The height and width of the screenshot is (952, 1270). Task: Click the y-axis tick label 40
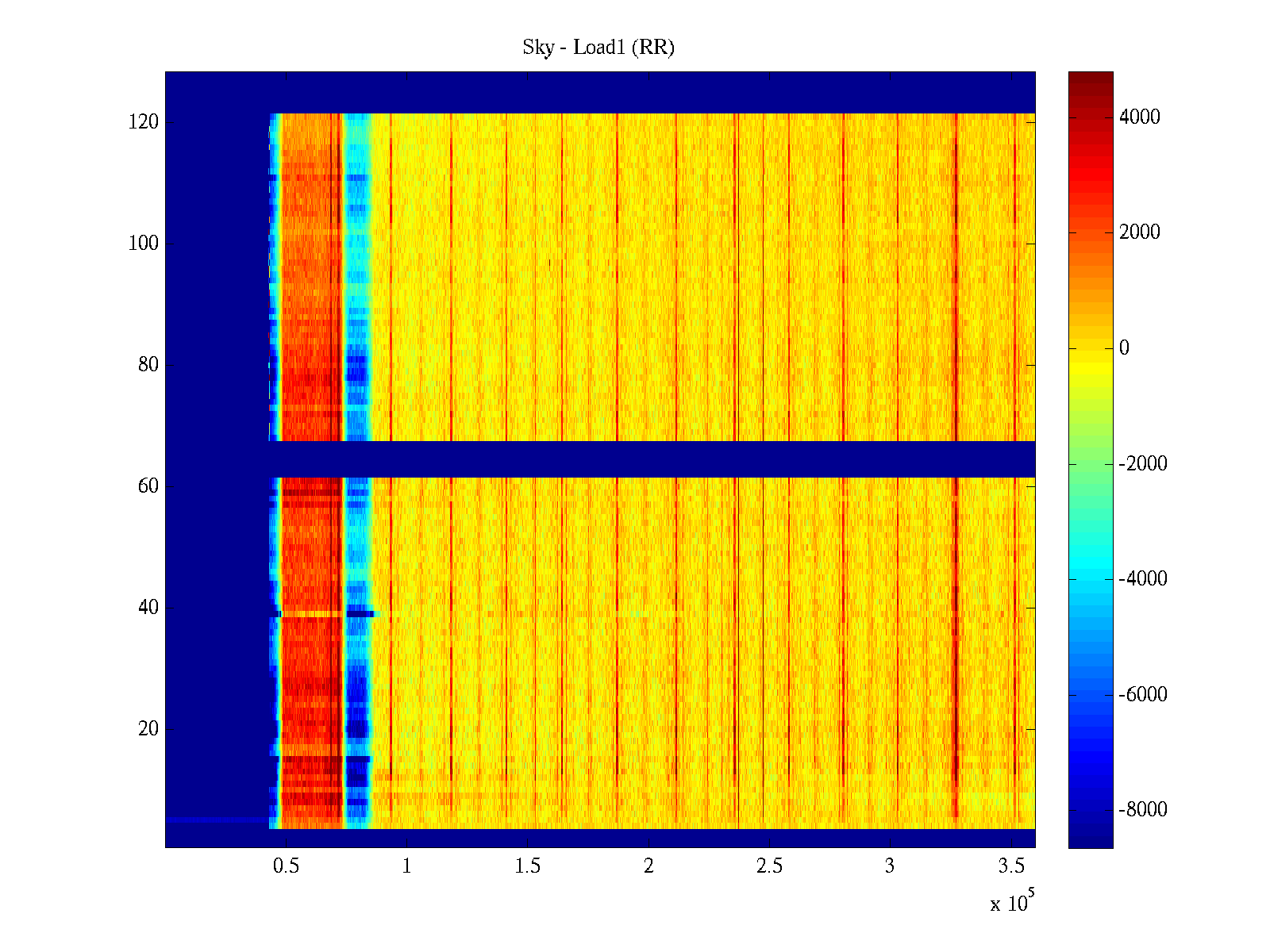click(x=148, y=608)
